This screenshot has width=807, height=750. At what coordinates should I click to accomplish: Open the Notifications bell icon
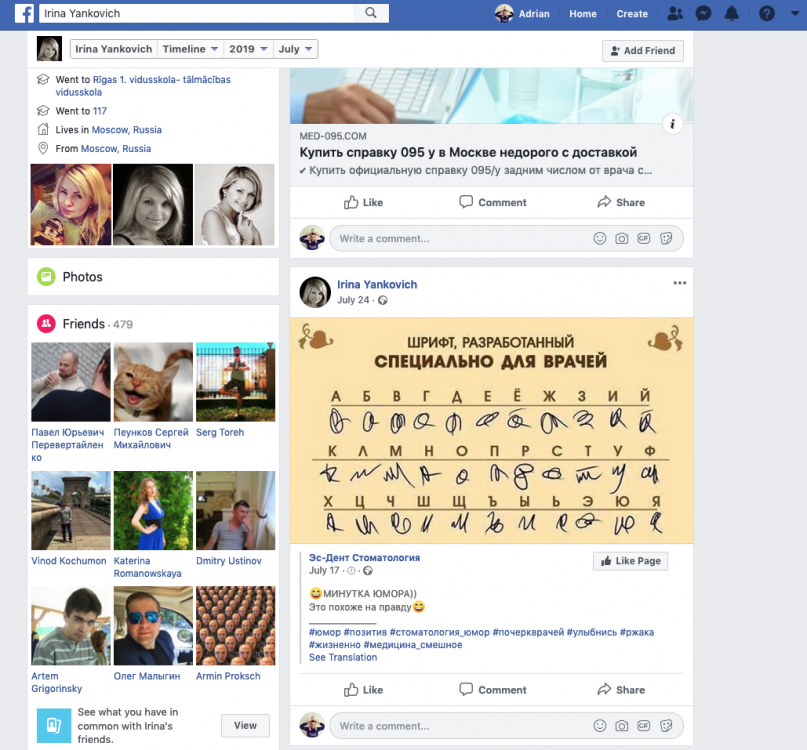pos(732,14)
